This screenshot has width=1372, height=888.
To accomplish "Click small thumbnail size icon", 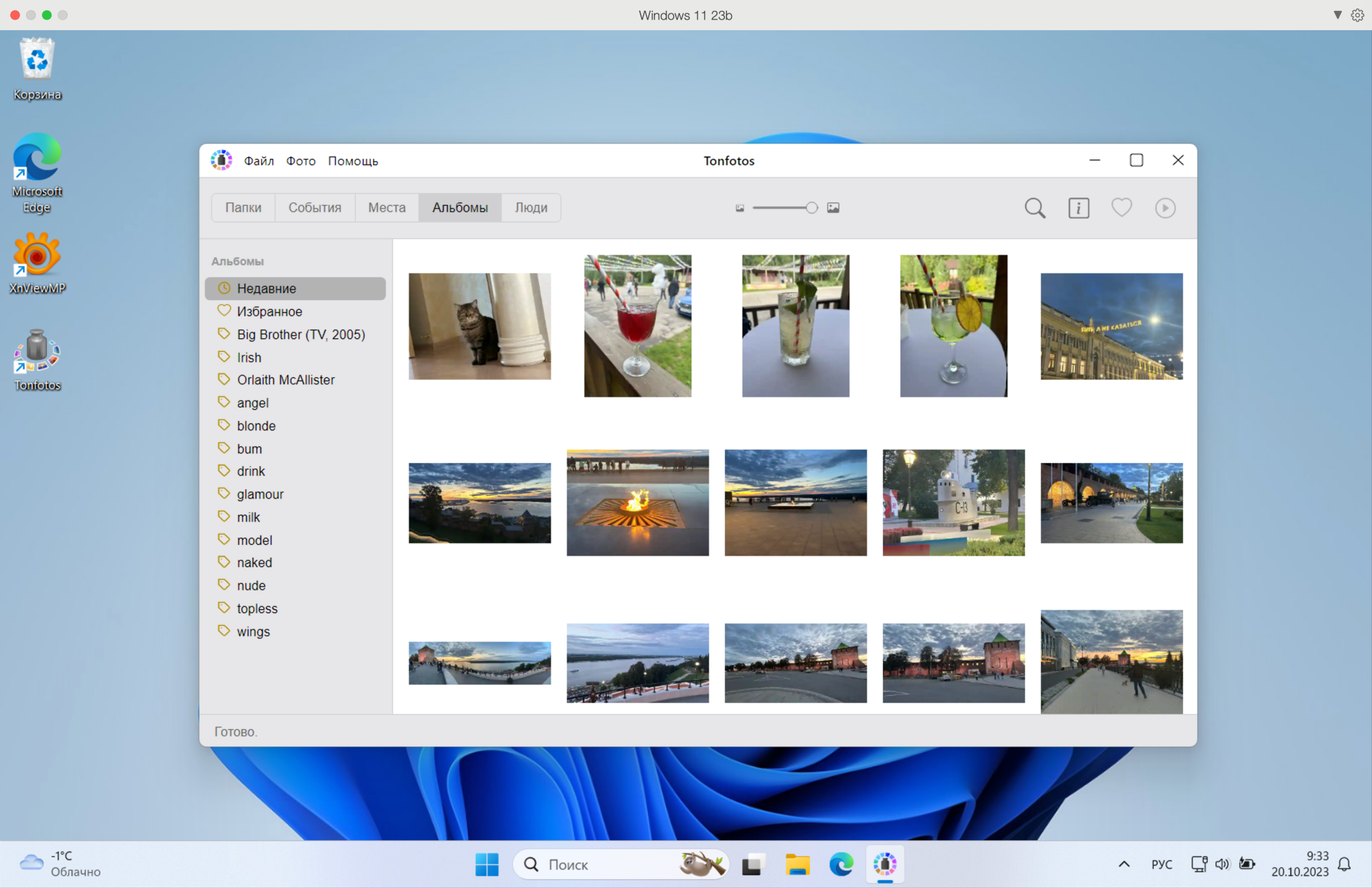I will click(740, 208).
